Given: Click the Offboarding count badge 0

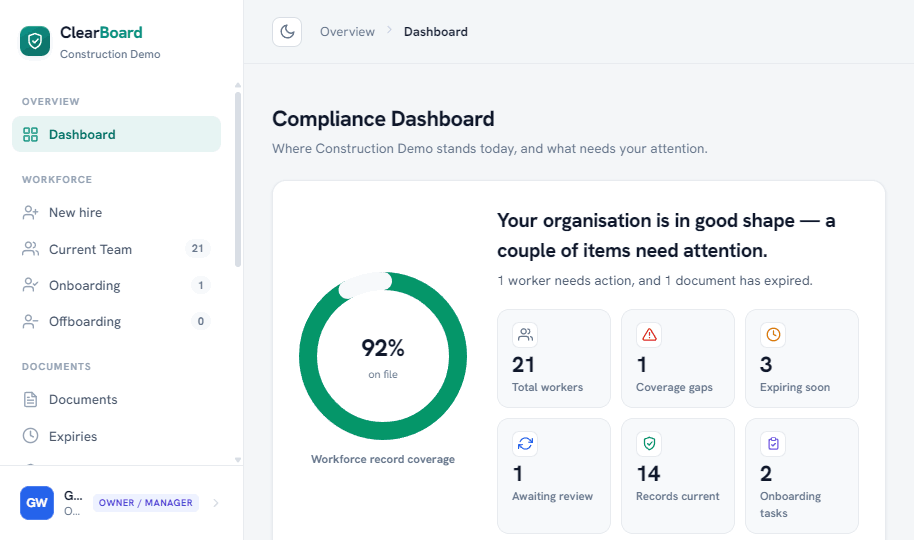Looking at the screenshot, I should pyautogui.click(x=201, y=321).
